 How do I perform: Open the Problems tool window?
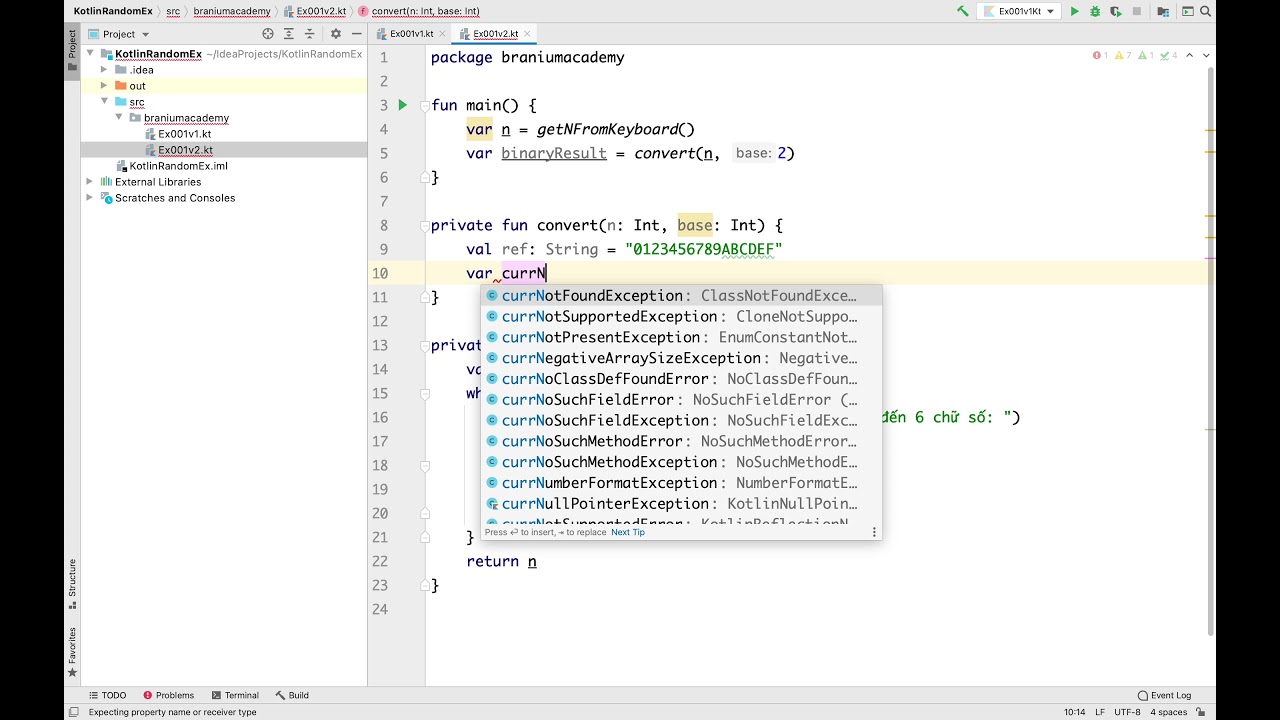[x=168, y=695]
